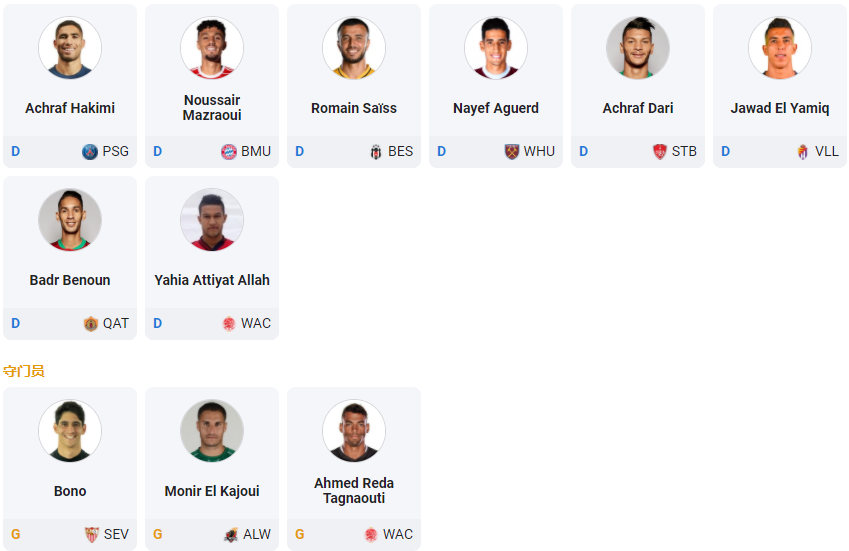Click the ALW club crest icon
The width and height of the screenshot is (849, 551).
click(231, 535)
